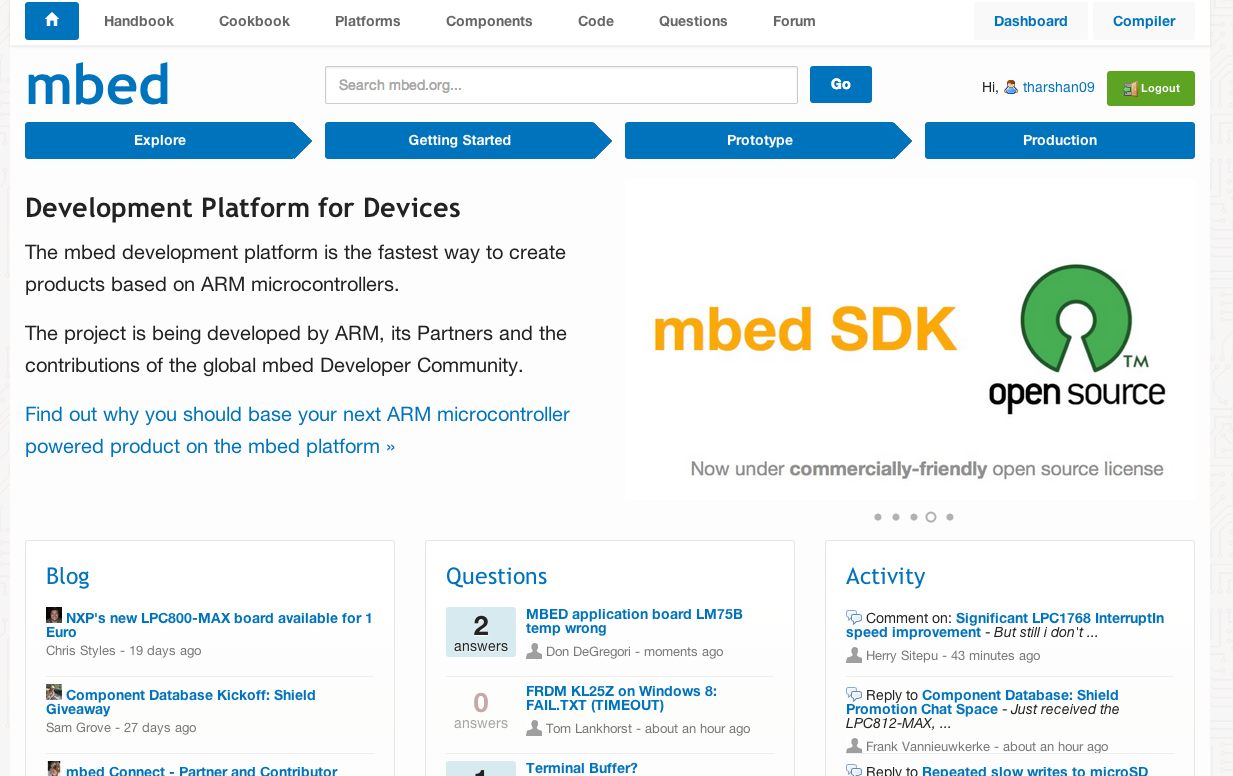Open Terminal Buffer? question

tap(582, 768)
